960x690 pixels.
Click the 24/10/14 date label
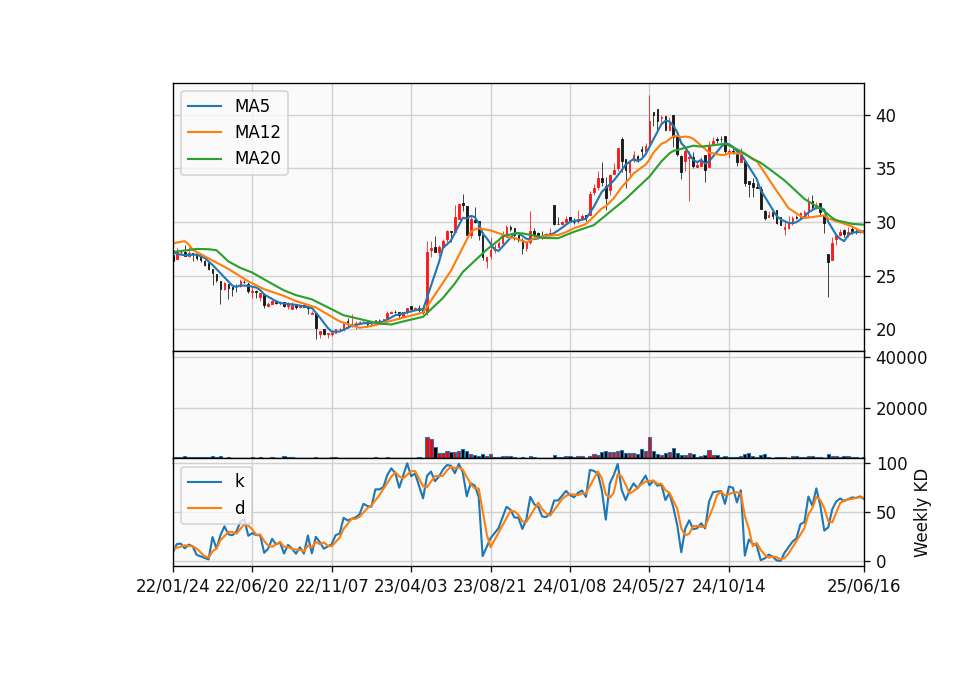tap(729, 586)
